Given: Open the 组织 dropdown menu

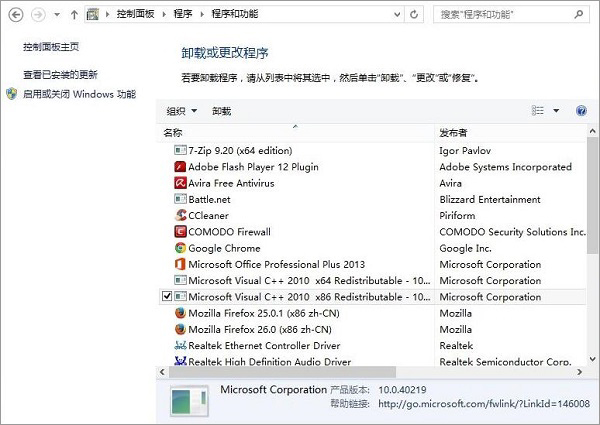Looking at the screenshot, I should (x=181, y=111).
